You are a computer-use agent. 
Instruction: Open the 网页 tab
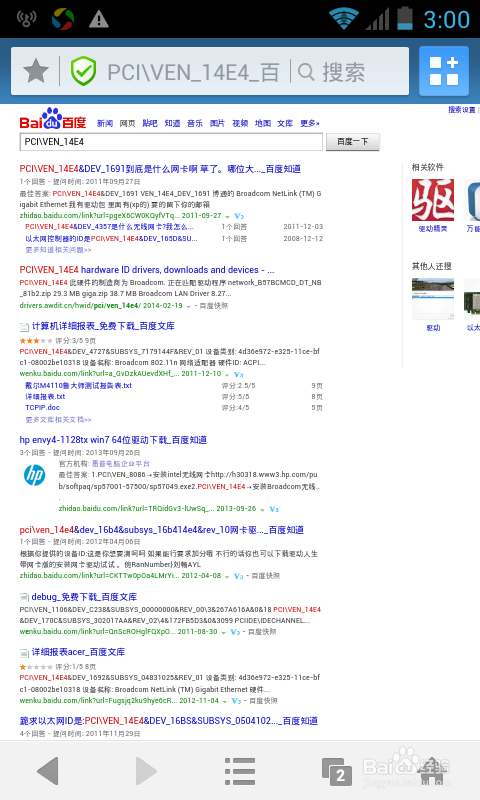(x=128, y=123)
